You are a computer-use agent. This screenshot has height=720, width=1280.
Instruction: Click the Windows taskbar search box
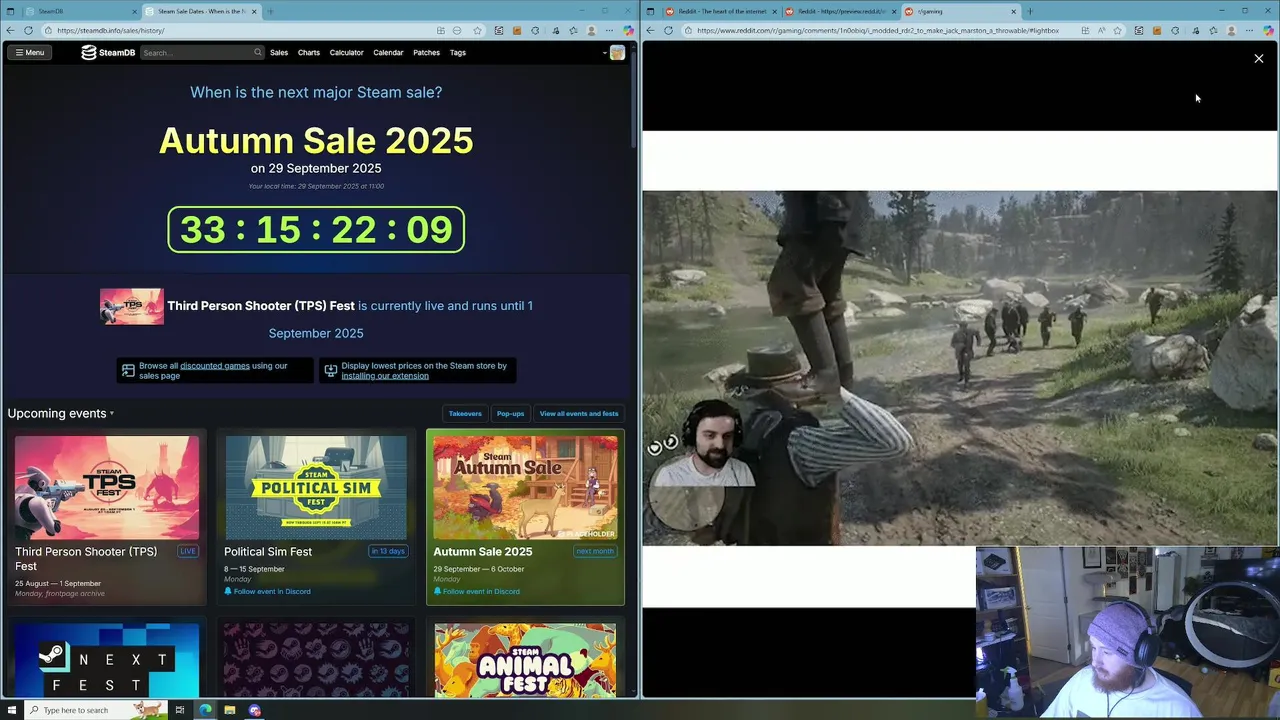(x=95, y=710)
